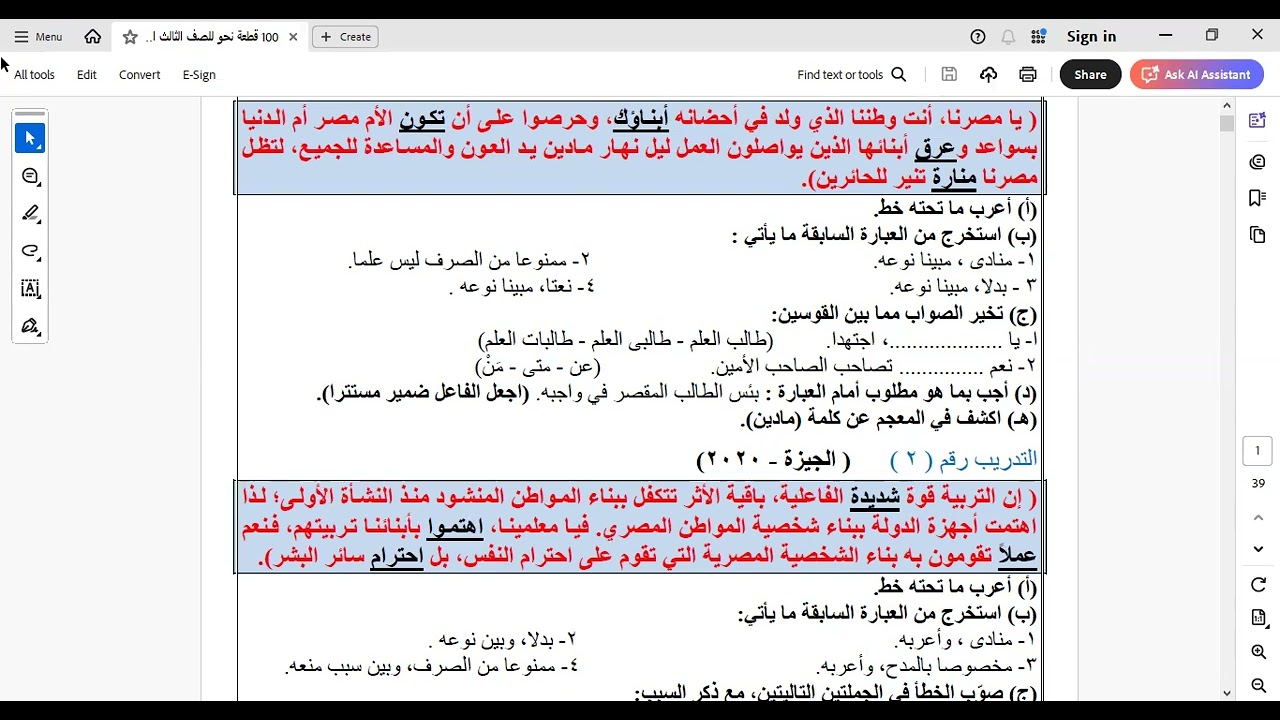Open the Comments panel icon in right sidebar
This screenshot has width=1280, height=720.
coord(1258,161)
